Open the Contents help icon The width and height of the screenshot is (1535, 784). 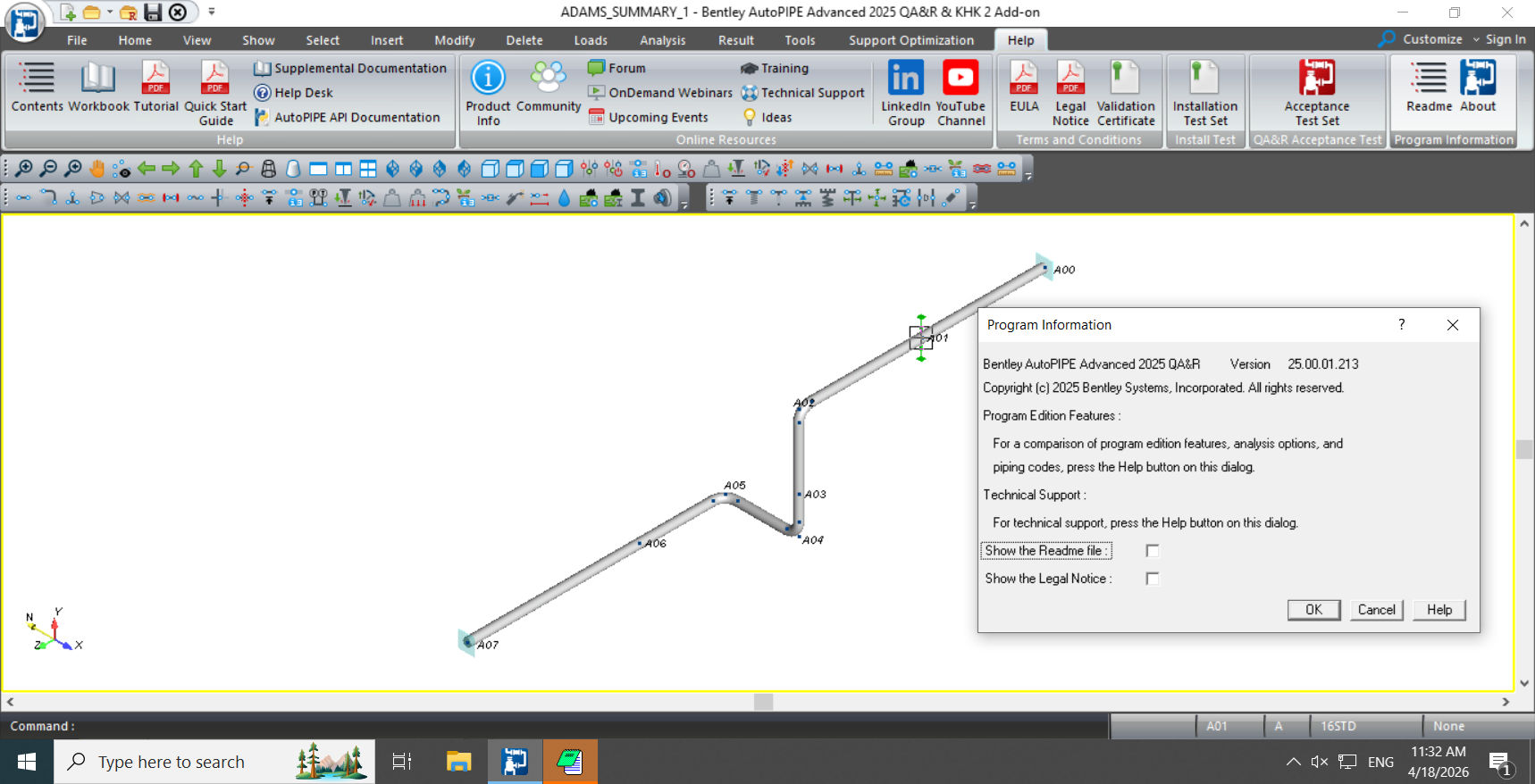37,88
